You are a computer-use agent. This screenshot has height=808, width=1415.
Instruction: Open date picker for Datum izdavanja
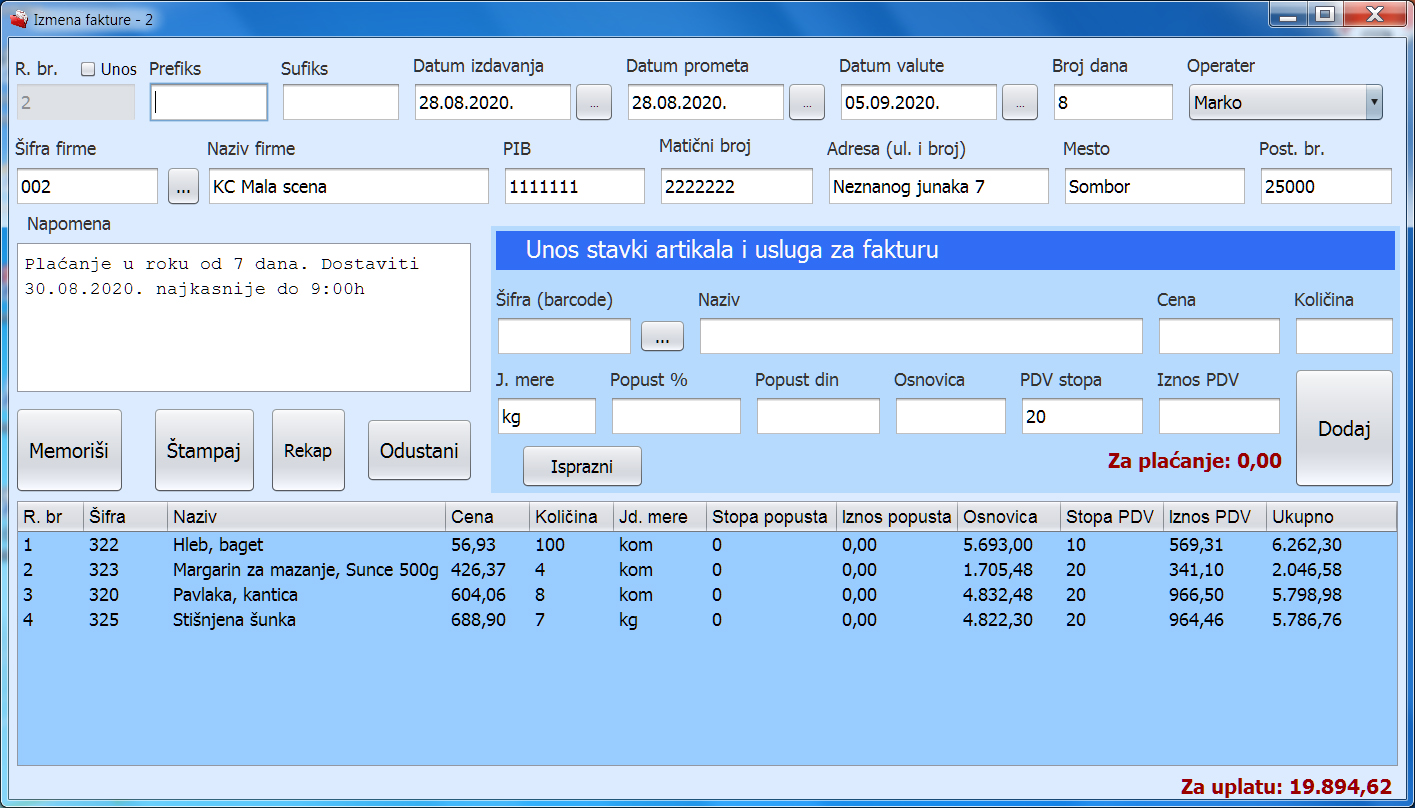pyautogui.click(x=593, y=102)
